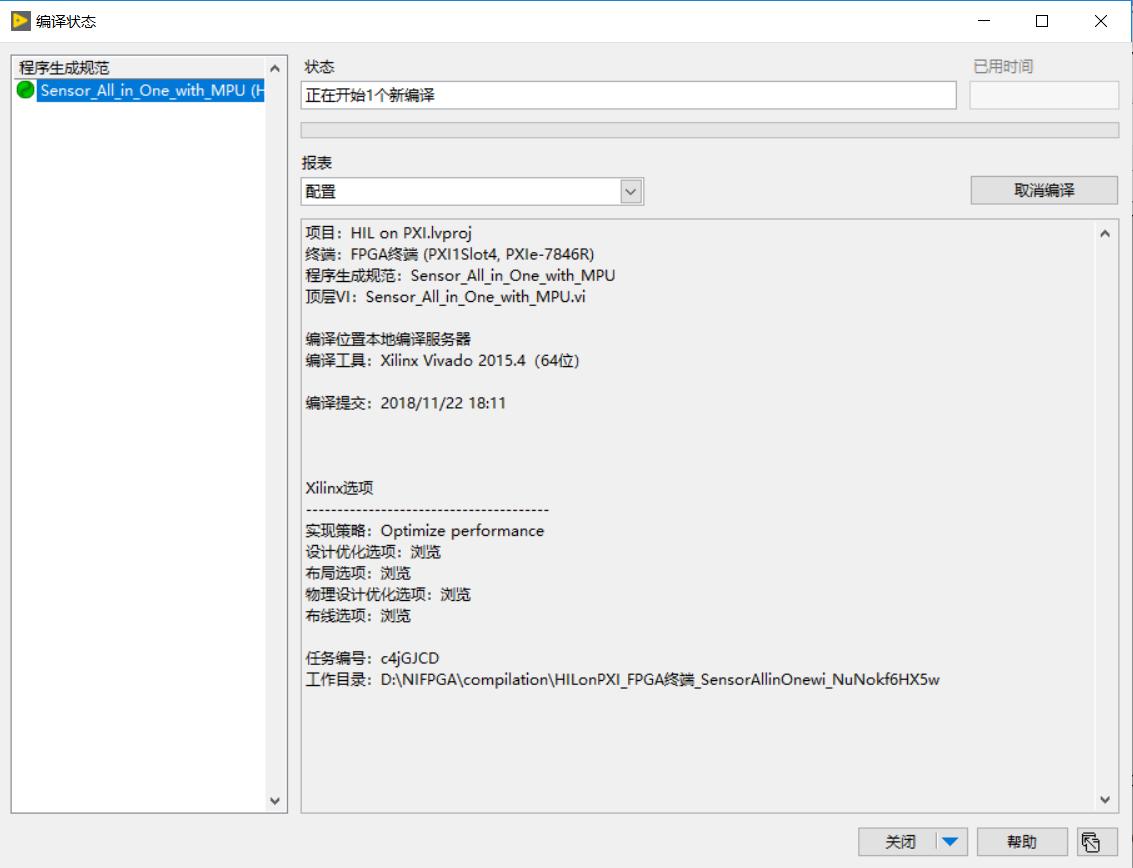Click the 帮助 help button

(1022, 842)
